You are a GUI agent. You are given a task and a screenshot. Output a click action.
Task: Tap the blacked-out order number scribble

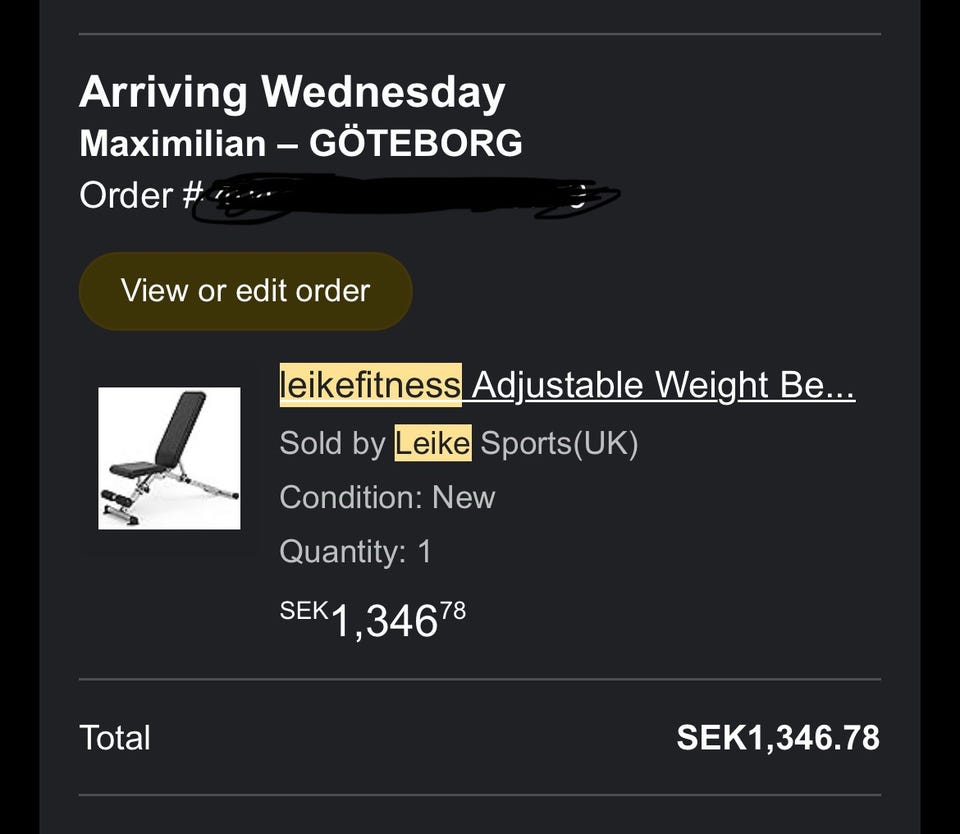click(x=400, y=196)
